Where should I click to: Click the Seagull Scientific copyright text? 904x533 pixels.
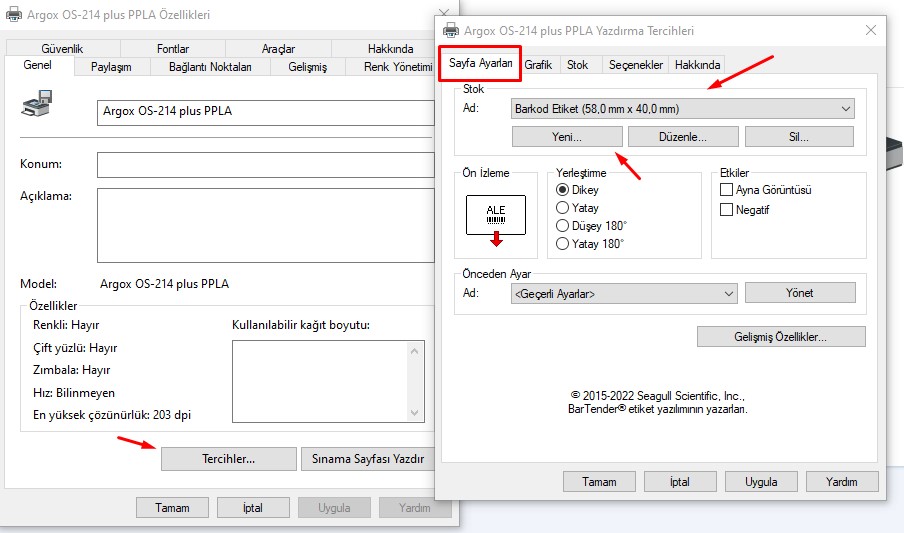pyautogui.click(x=658, y=403)
